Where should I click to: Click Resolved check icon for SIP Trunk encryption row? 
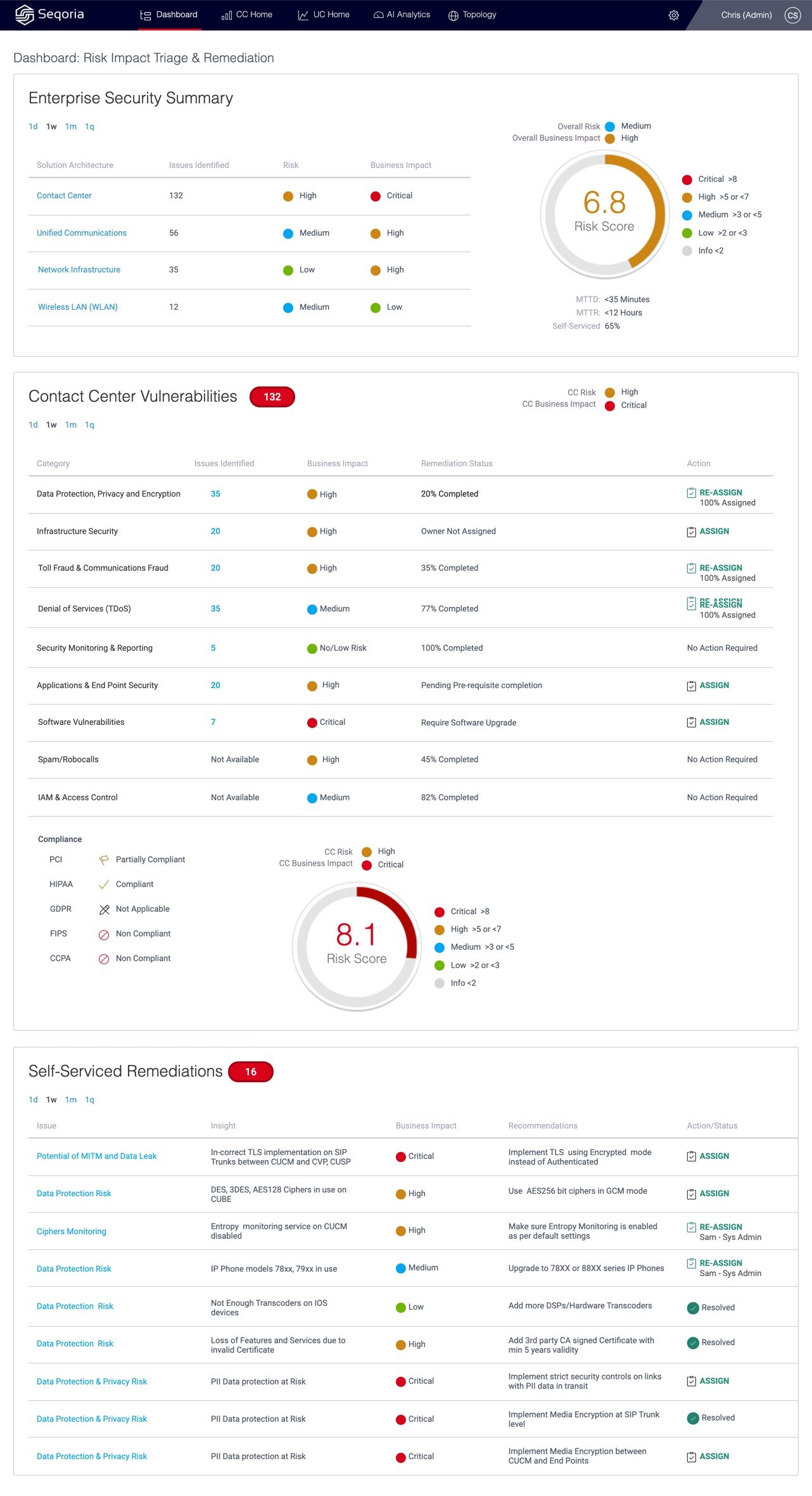pos(693,1417)
